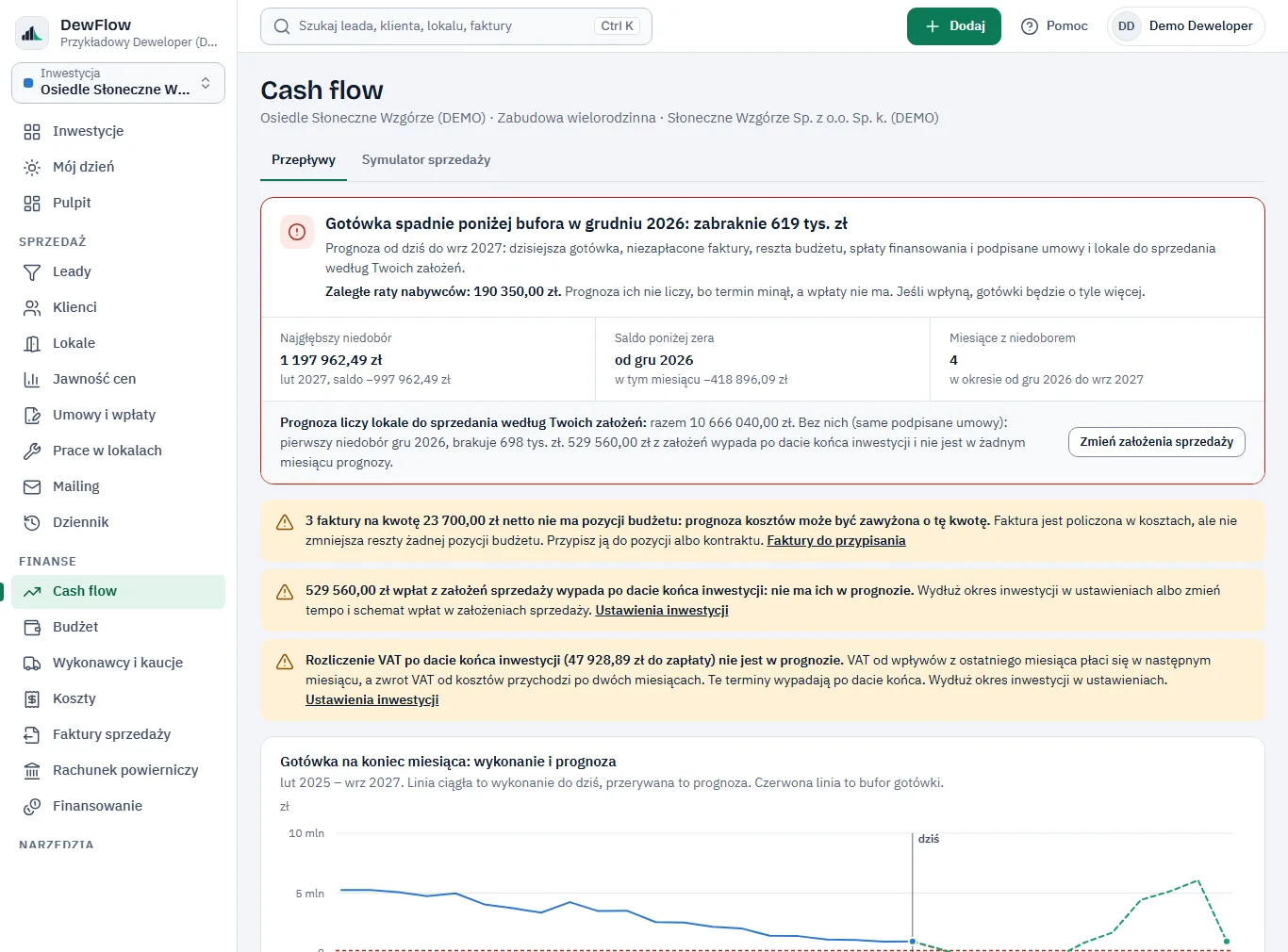Open Prace w lokalach wrench icon
The image size is (1288, 952).
[x=32, y=451]
